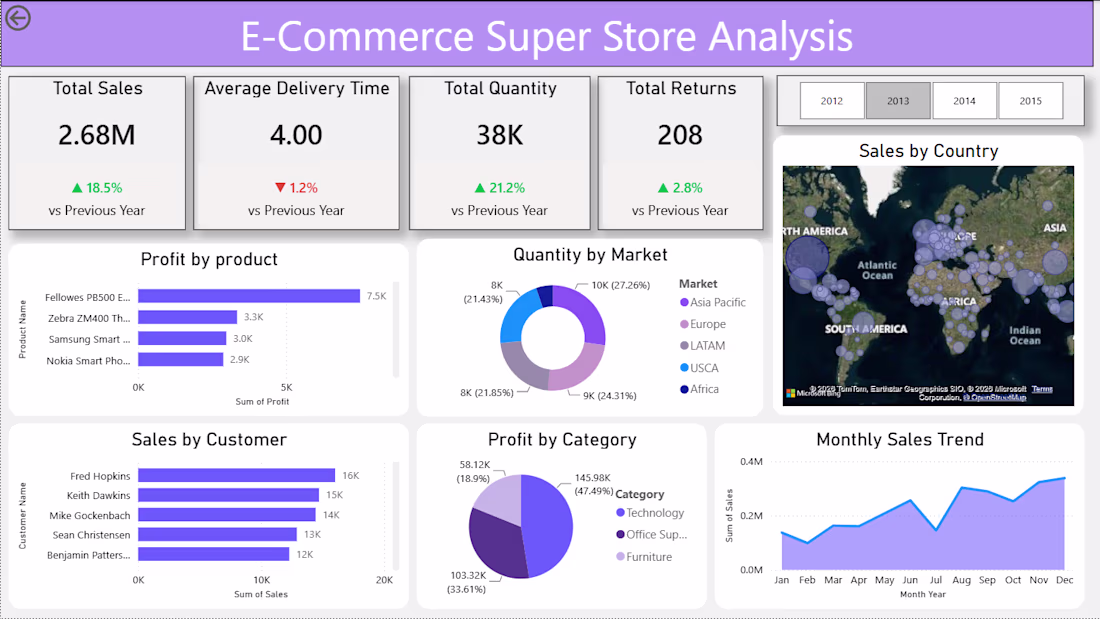Select the 2014 year slicer
1100x619 pixels.
point(964,101)
